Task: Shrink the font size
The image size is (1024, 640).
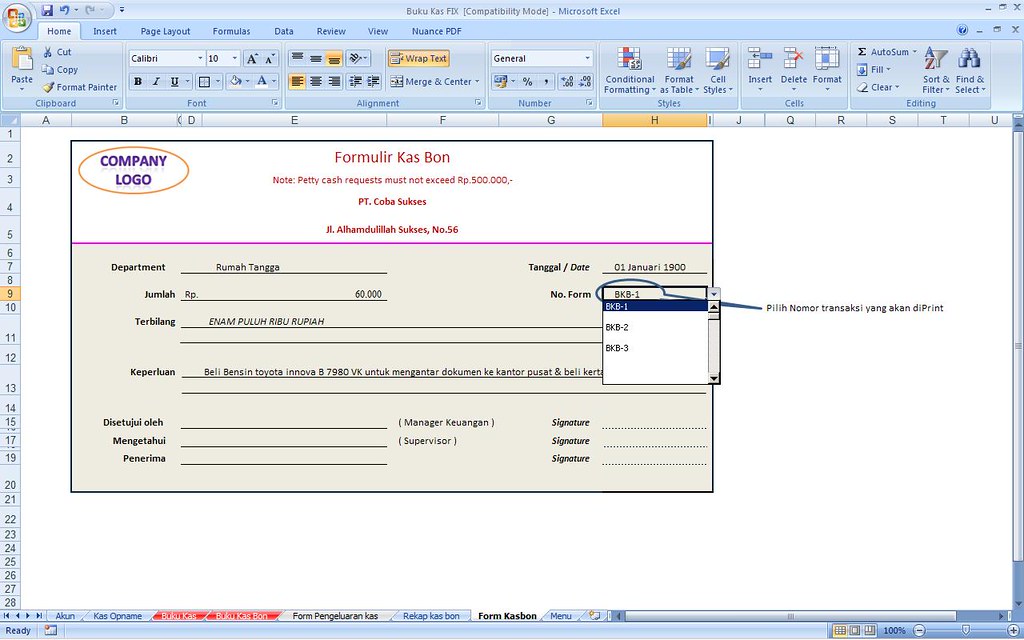Action: (x=270, y=59)
